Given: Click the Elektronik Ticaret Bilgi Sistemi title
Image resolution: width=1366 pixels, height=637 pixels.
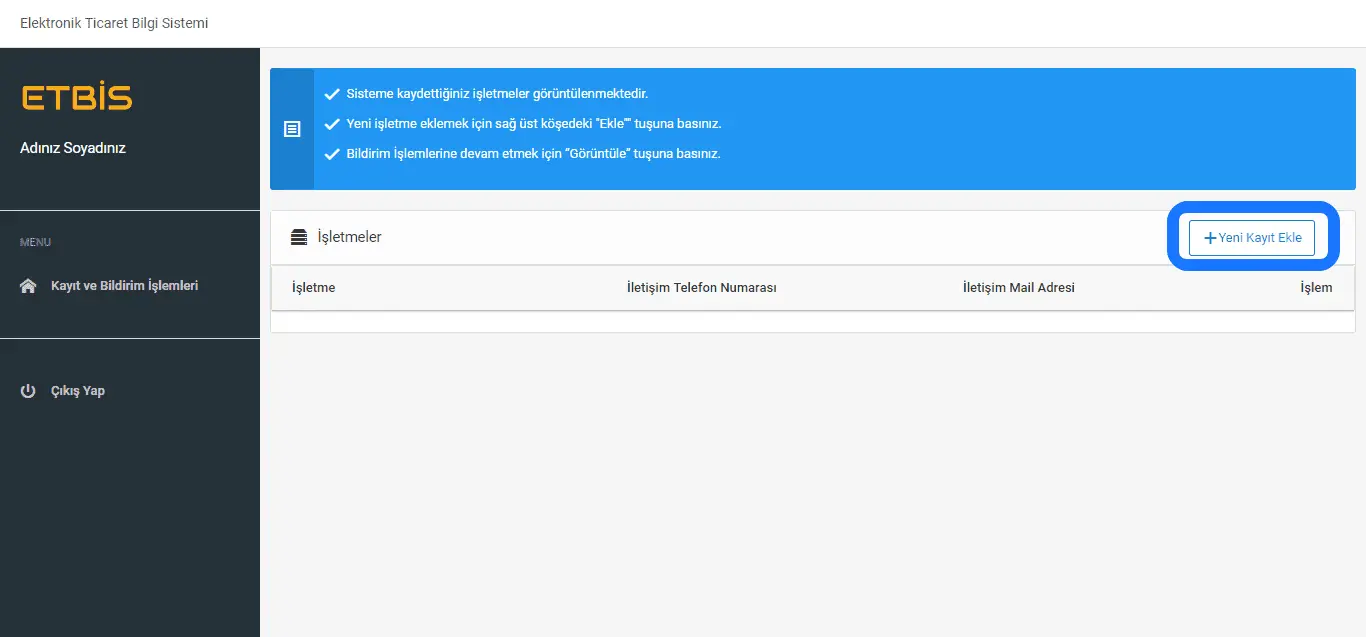Looking at the screenshot, I should [114, 23].
